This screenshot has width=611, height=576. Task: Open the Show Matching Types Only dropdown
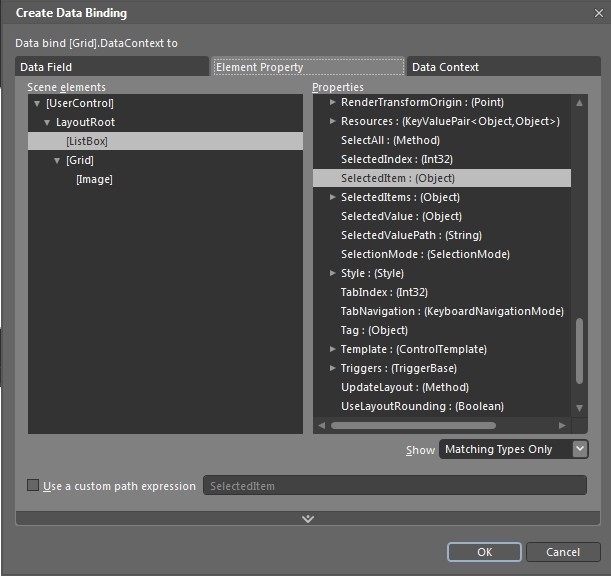click(x=514, y=449)
